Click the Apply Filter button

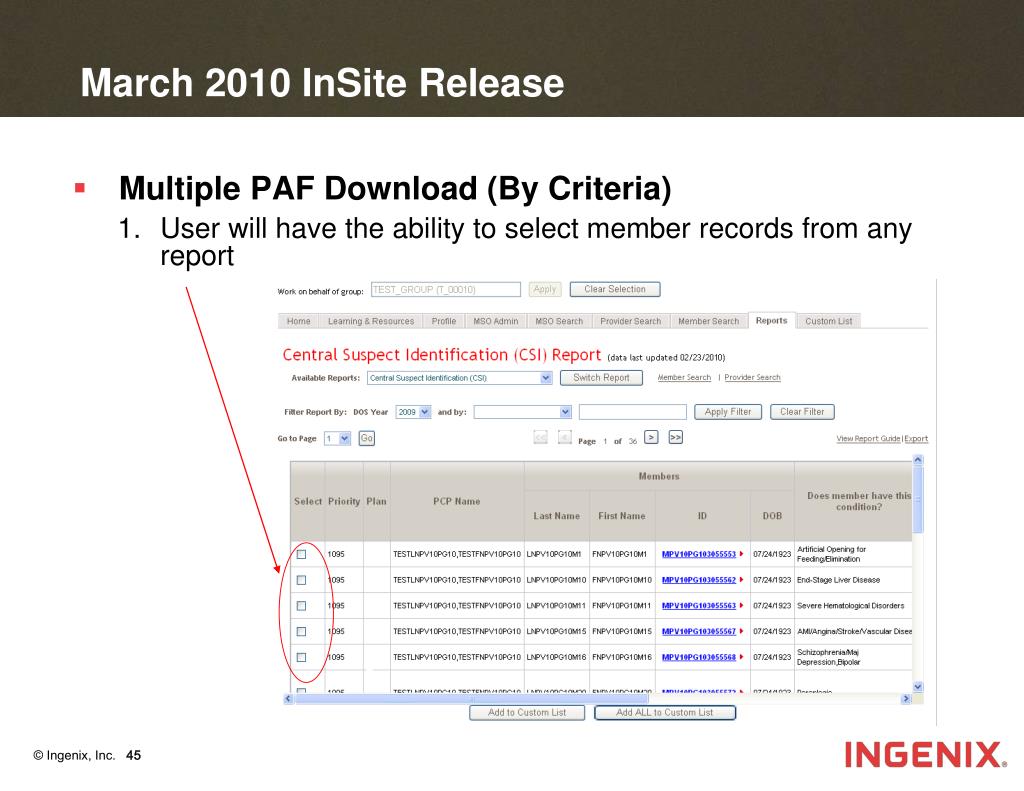tap(728, 412)
